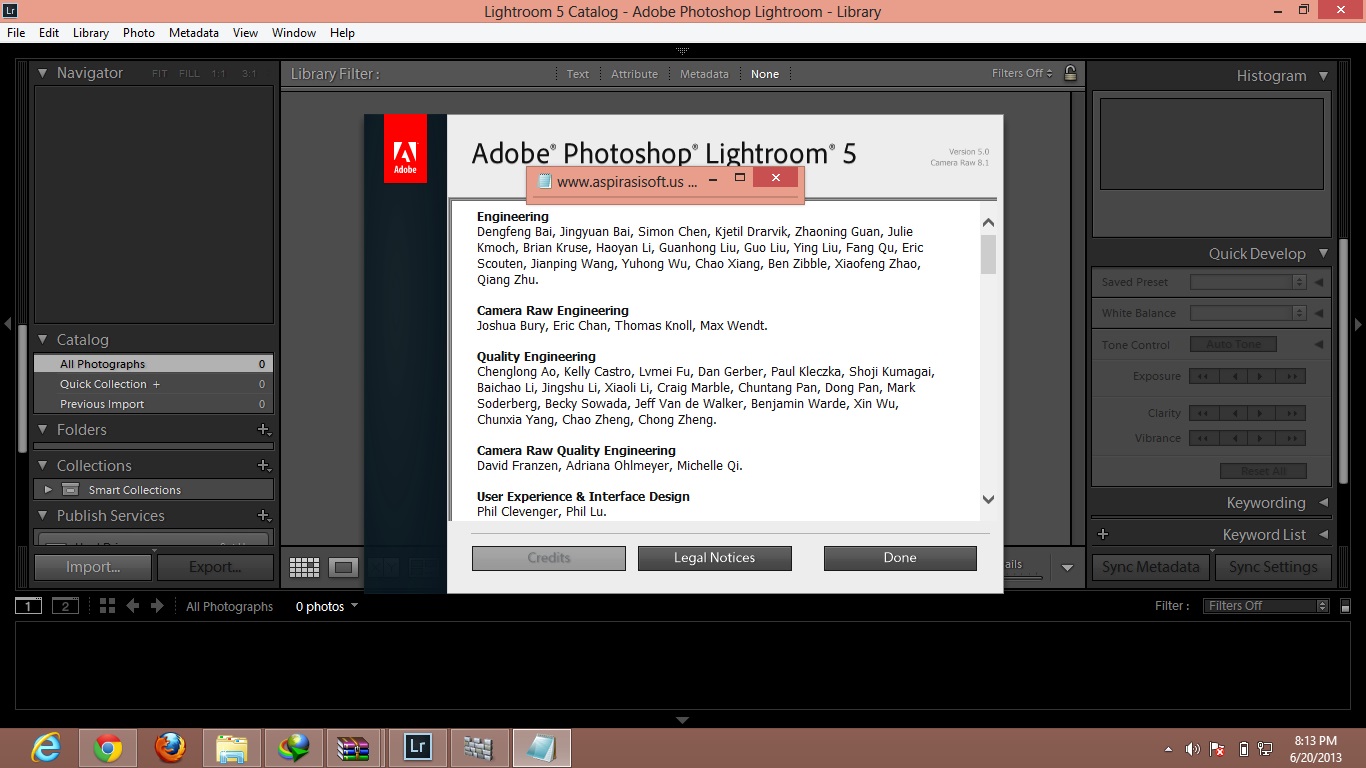The image size is (1366, 768).
Task: Launch Firefox from the taskbar
Action: 170,748
